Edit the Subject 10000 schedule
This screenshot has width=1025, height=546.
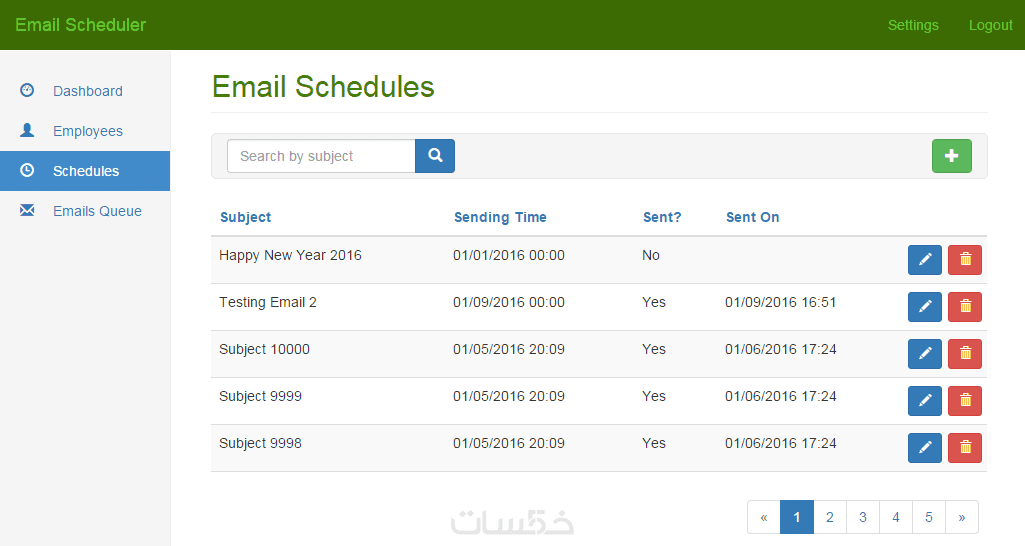pyautogui.click(x=924, y=354)
